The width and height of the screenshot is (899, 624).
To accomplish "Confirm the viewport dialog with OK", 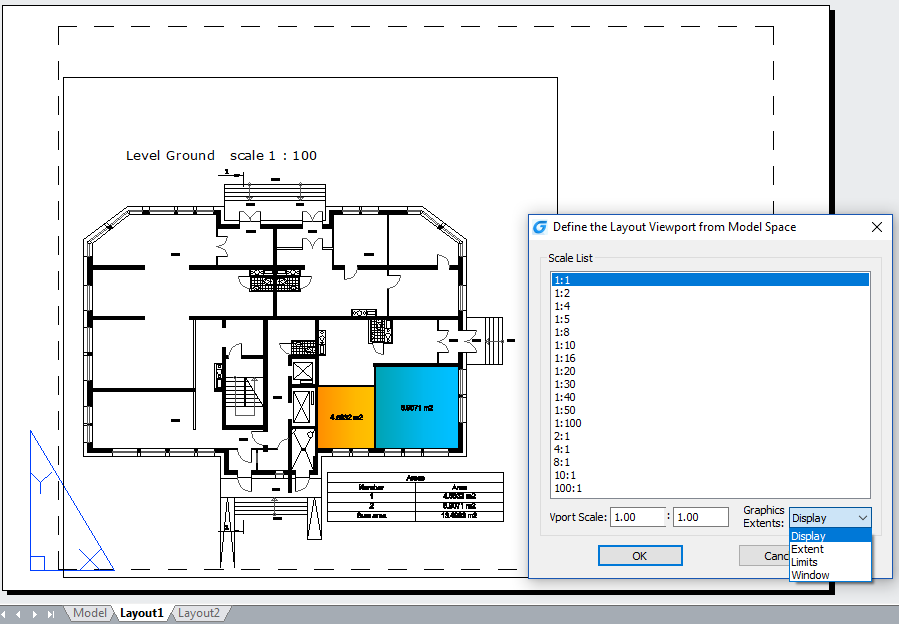I will (640, 556).
